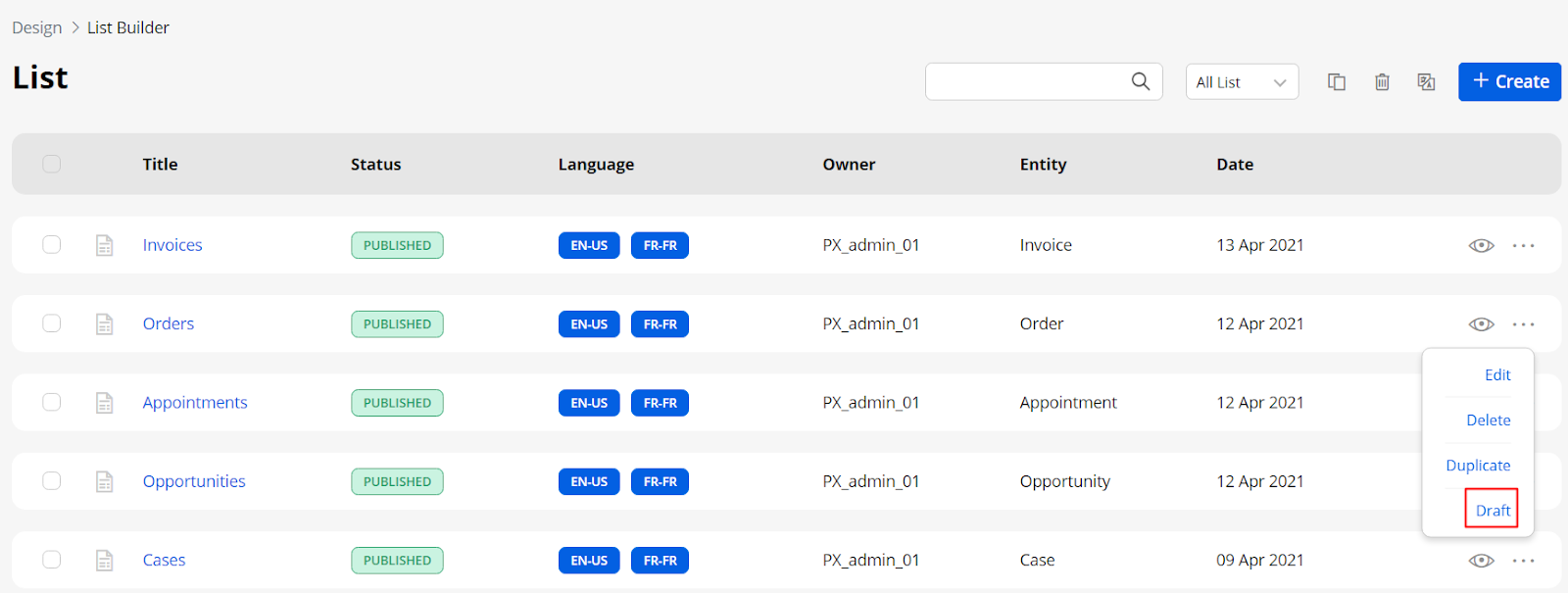This screenshot has width=1568, height=593.
Task: Preview the Orders list with eye icon
Action: (1481, 324)
